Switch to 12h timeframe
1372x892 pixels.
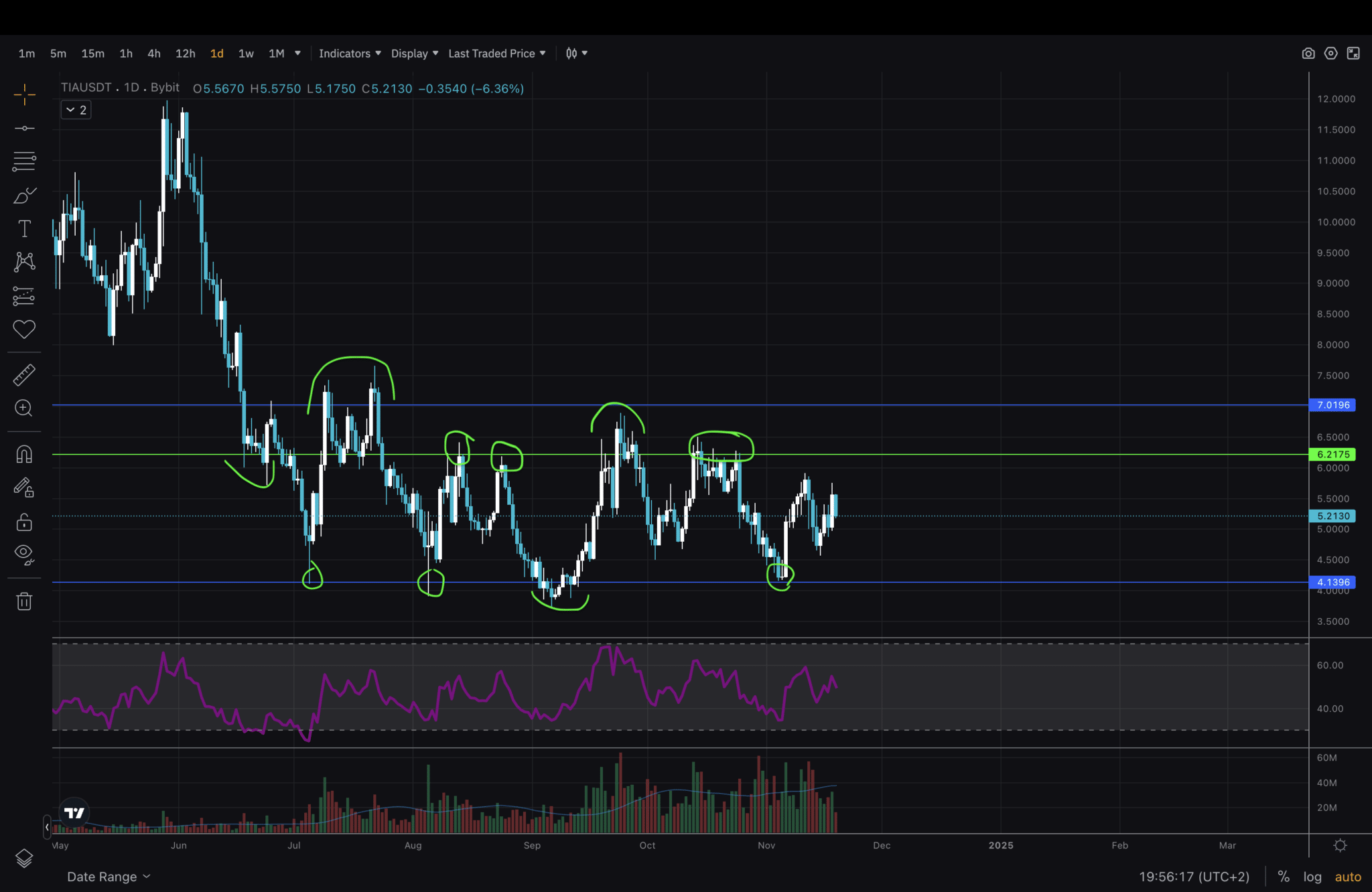pos(186,54)
